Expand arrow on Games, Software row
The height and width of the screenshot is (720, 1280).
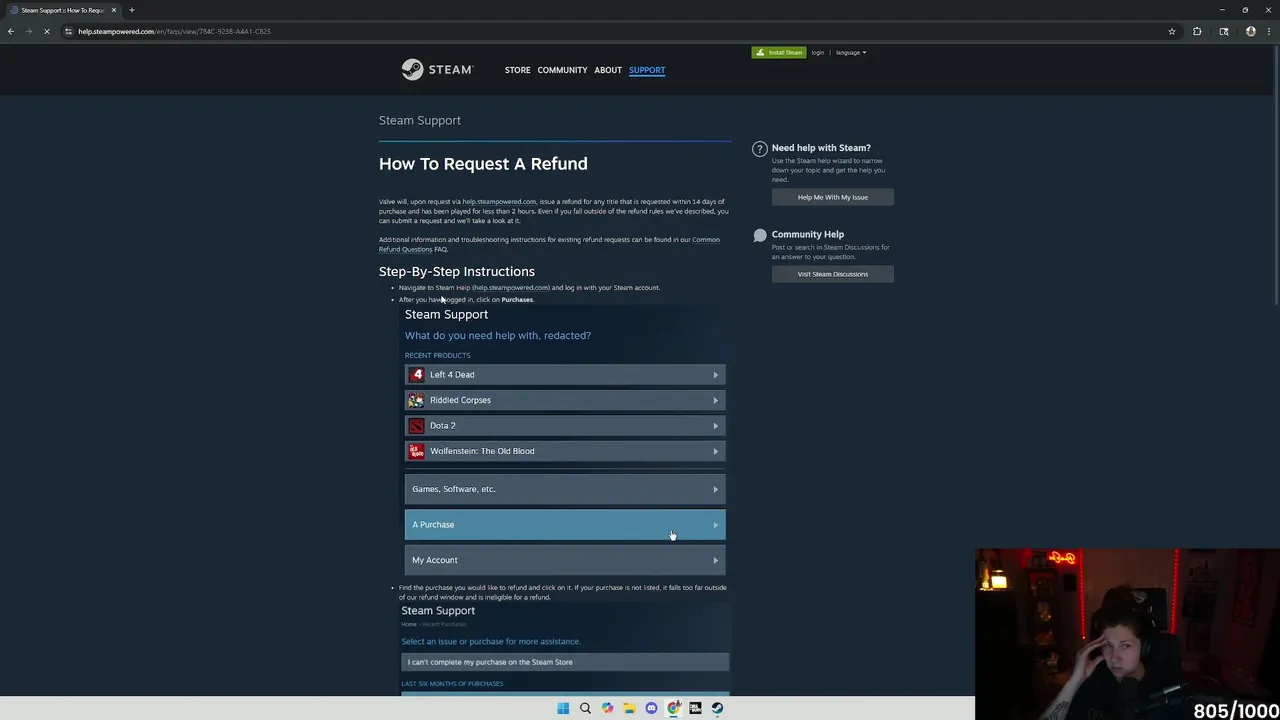(x=715, y=489)
